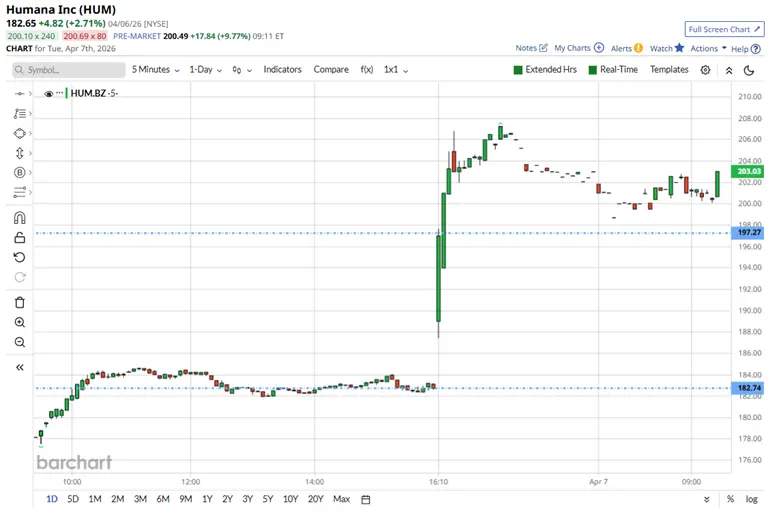Choose the shapes polygon tool

pyautogui.click(x=19, y=134)
